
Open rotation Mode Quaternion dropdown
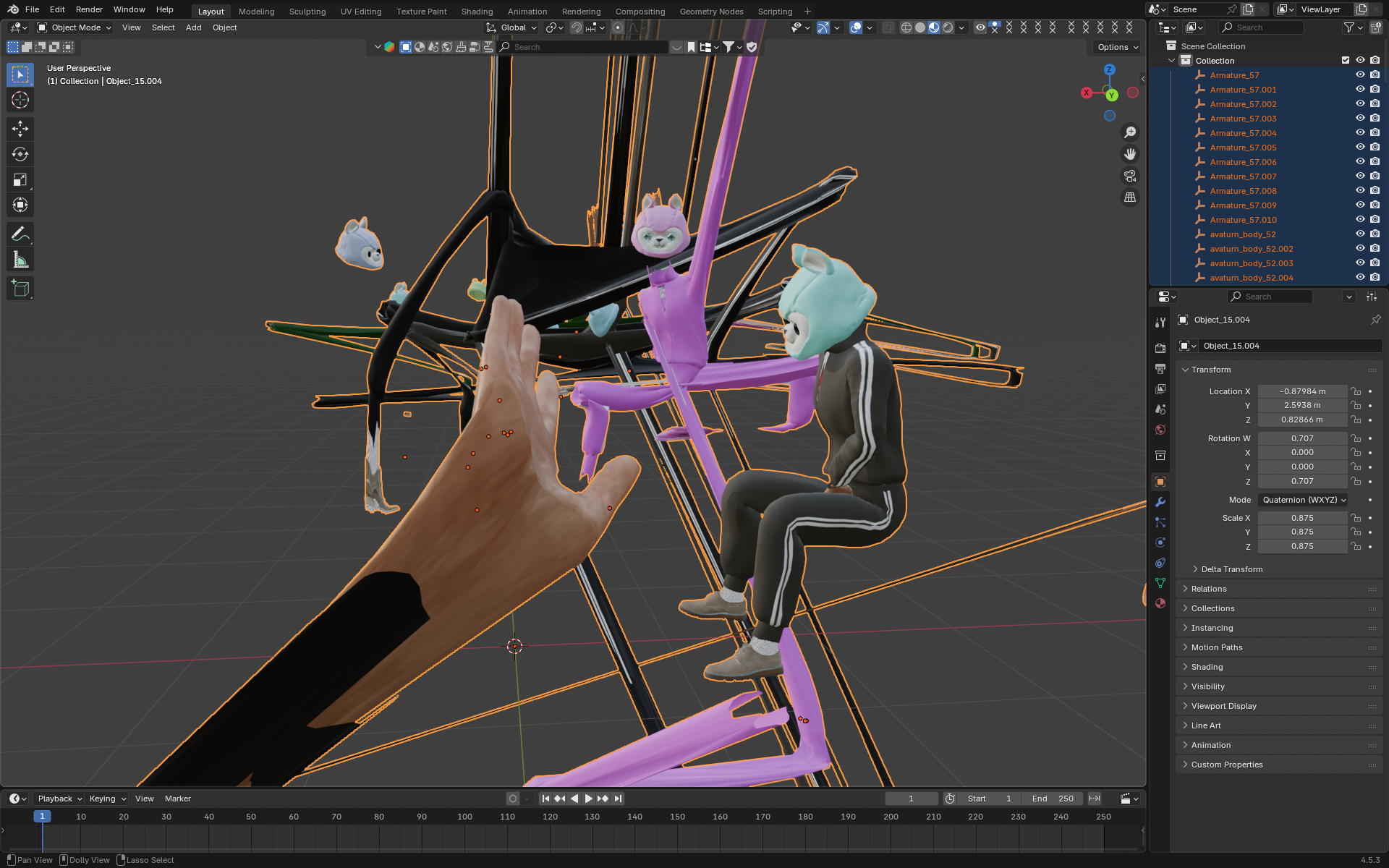(1304, 500)
